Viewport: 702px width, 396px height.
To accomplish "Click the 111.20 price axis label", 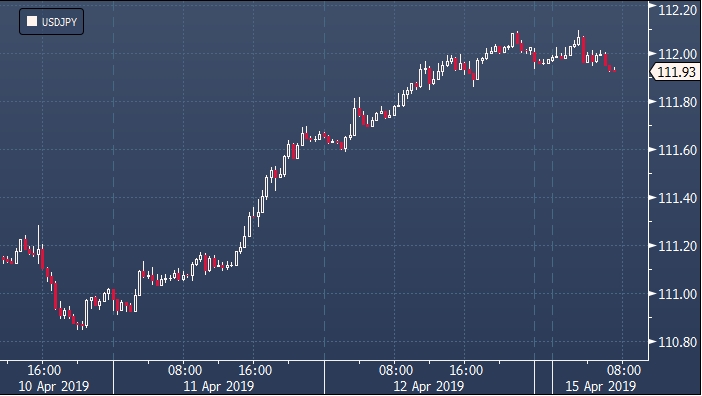I will click(x=677, y=246).
